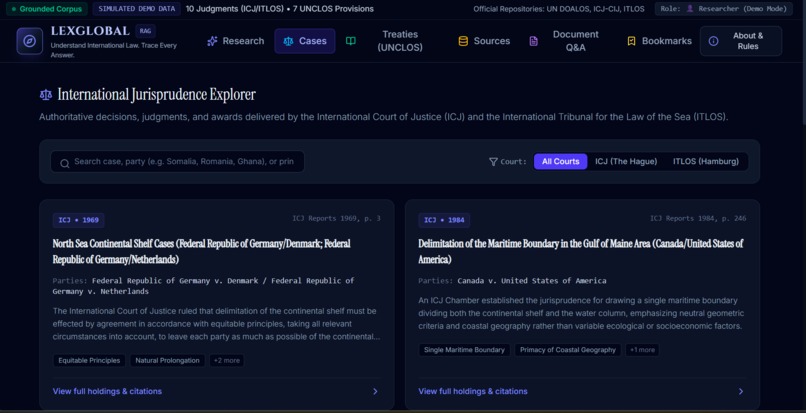This screenshot has width=806, height=413.
Task: Click '10 Judgments (ICJ/ITLOS)' header text
Action: [x=233, y=9]
